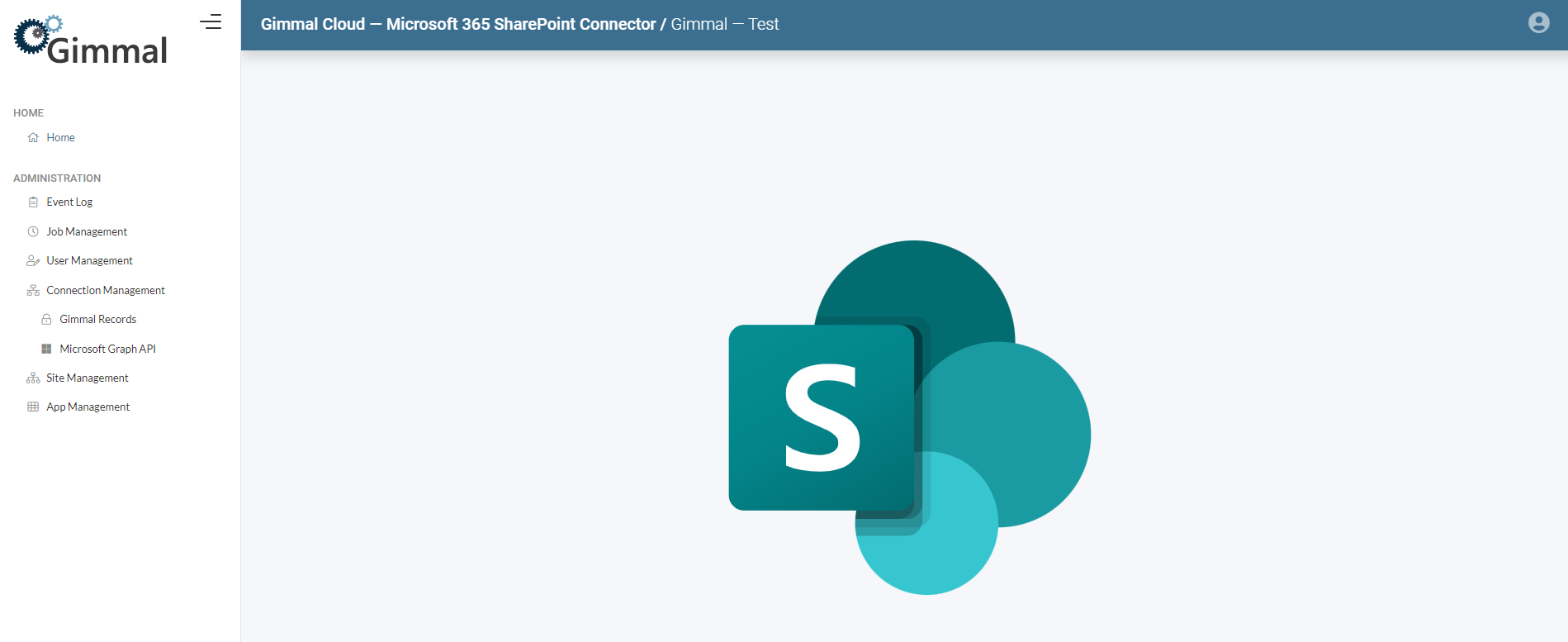The image size is (1568, 642).
Task: Open the Home menu item
Action: pyautogui.click(x=60, y=138)
